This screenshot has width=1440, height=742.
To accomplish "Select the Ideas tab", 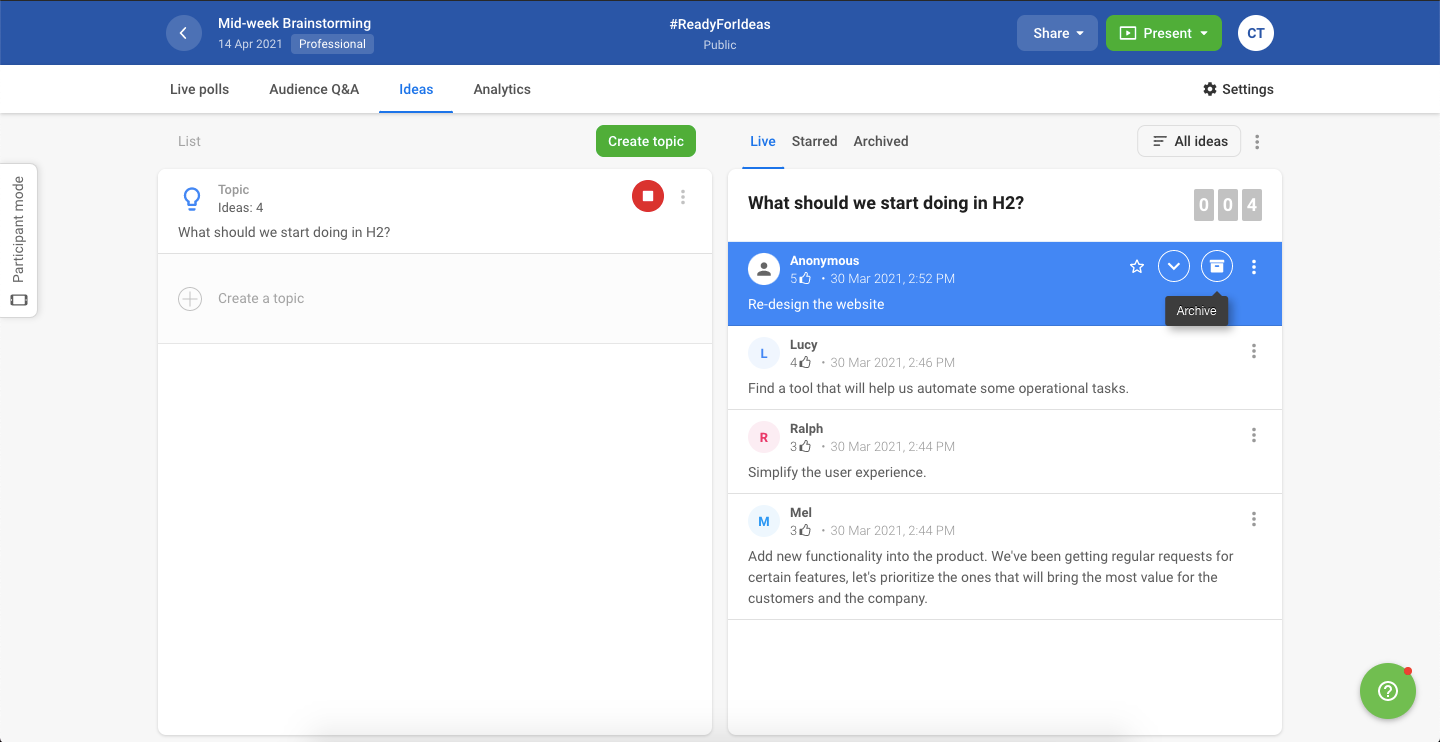I will coord(416,89).
